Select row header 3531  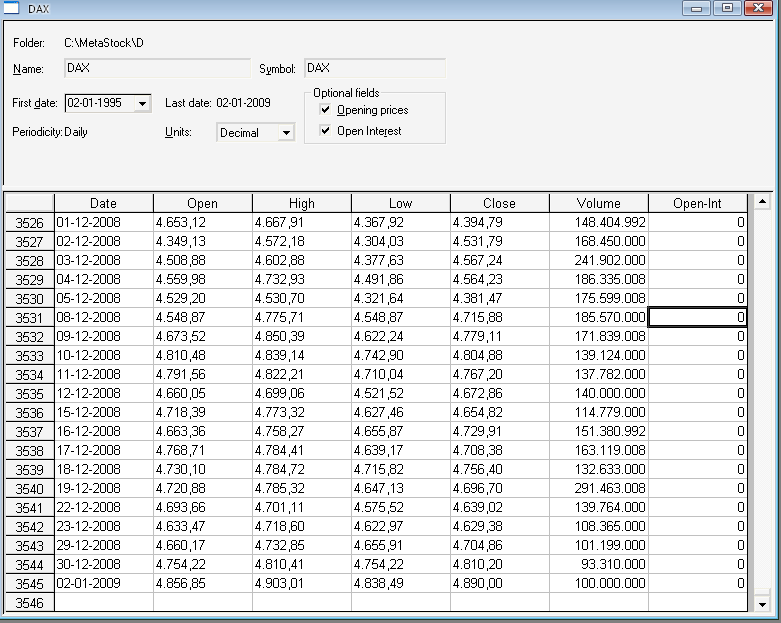[x=29, y=318]
